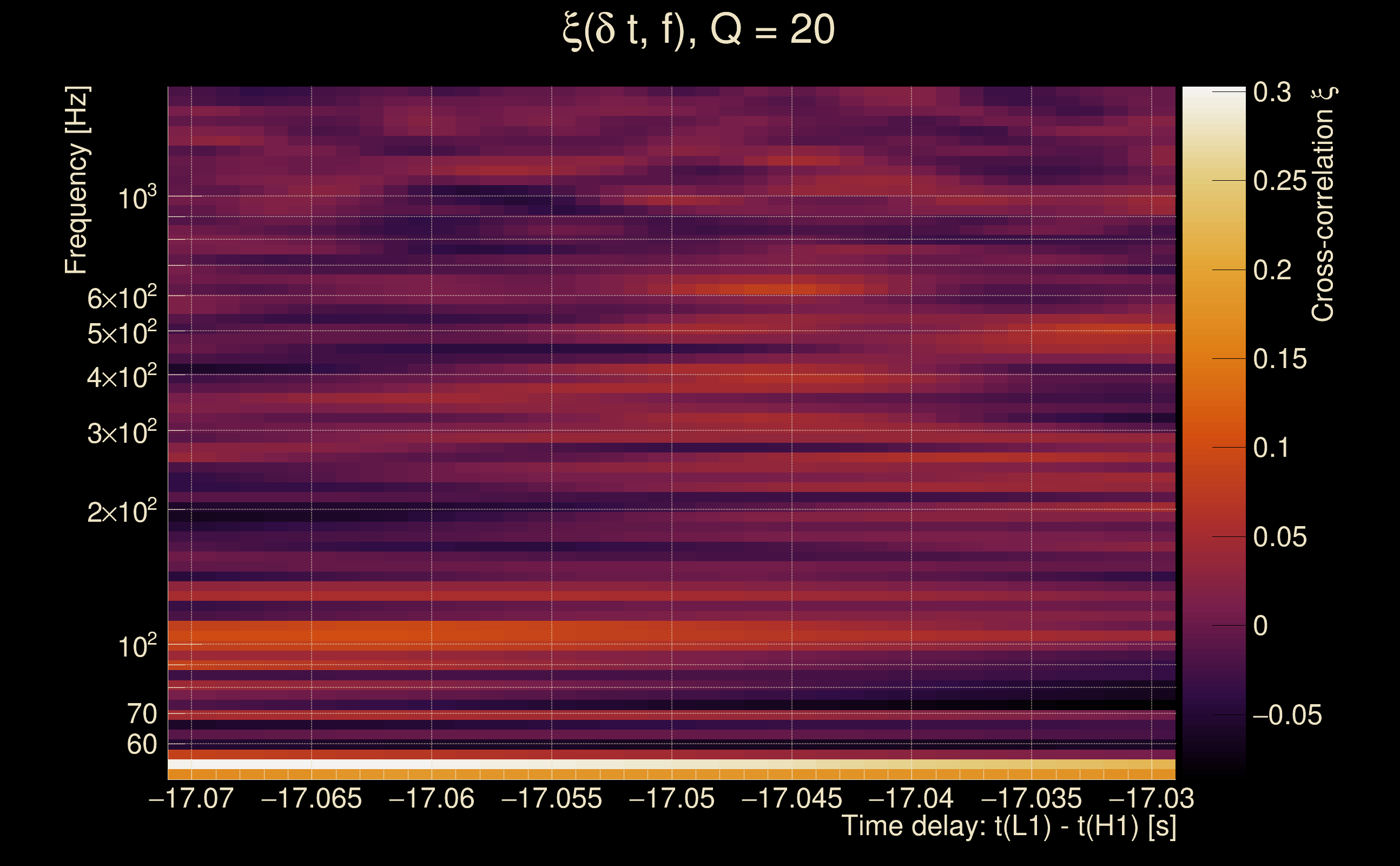Screen dimensions: 1400x866
Task: Click the 0.3 colorbar tick label
Action: (1272, 92)
